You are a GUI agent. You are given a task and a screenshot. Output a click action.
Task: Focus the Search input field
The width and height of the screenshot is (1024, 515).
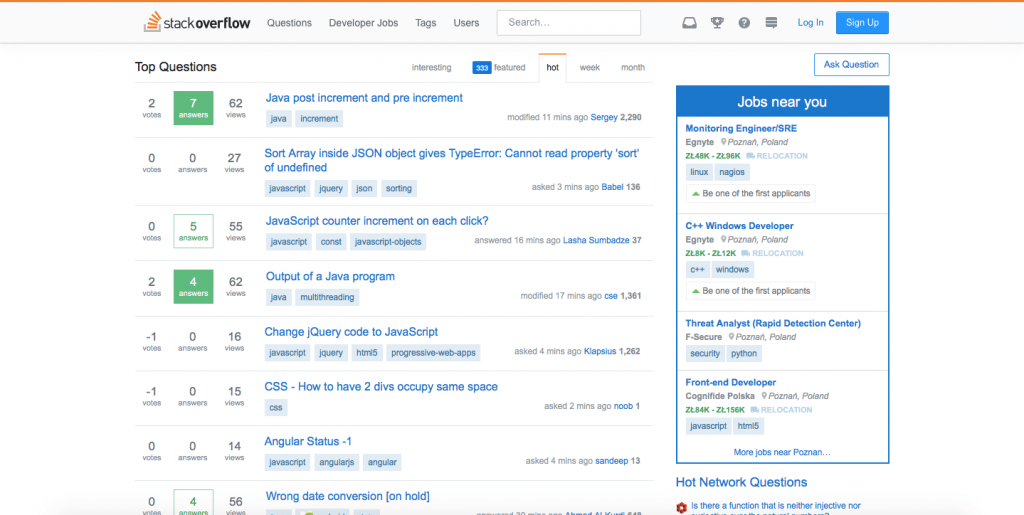[568, 23]
